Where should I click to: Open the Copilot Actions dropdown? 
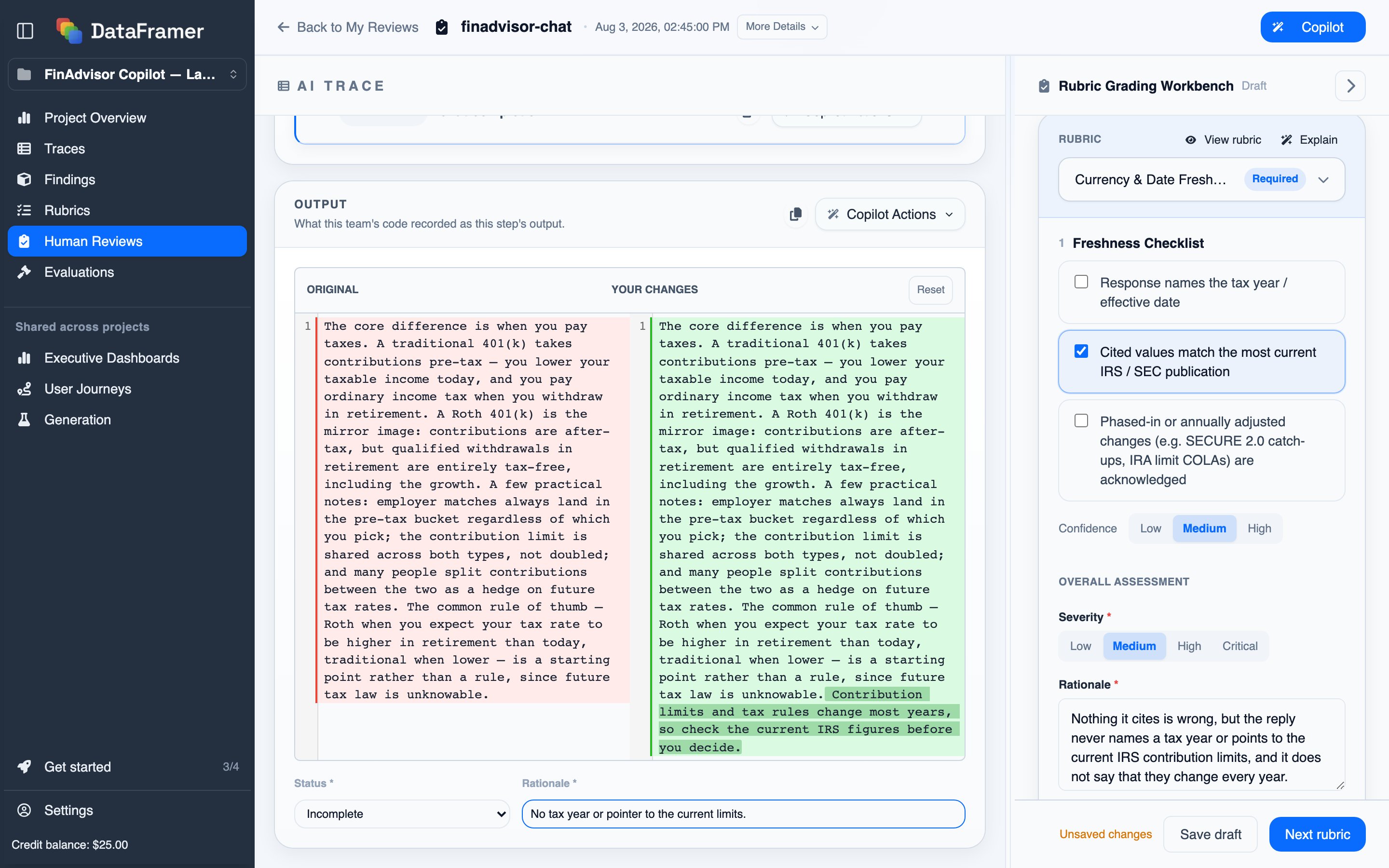(890, 214)
